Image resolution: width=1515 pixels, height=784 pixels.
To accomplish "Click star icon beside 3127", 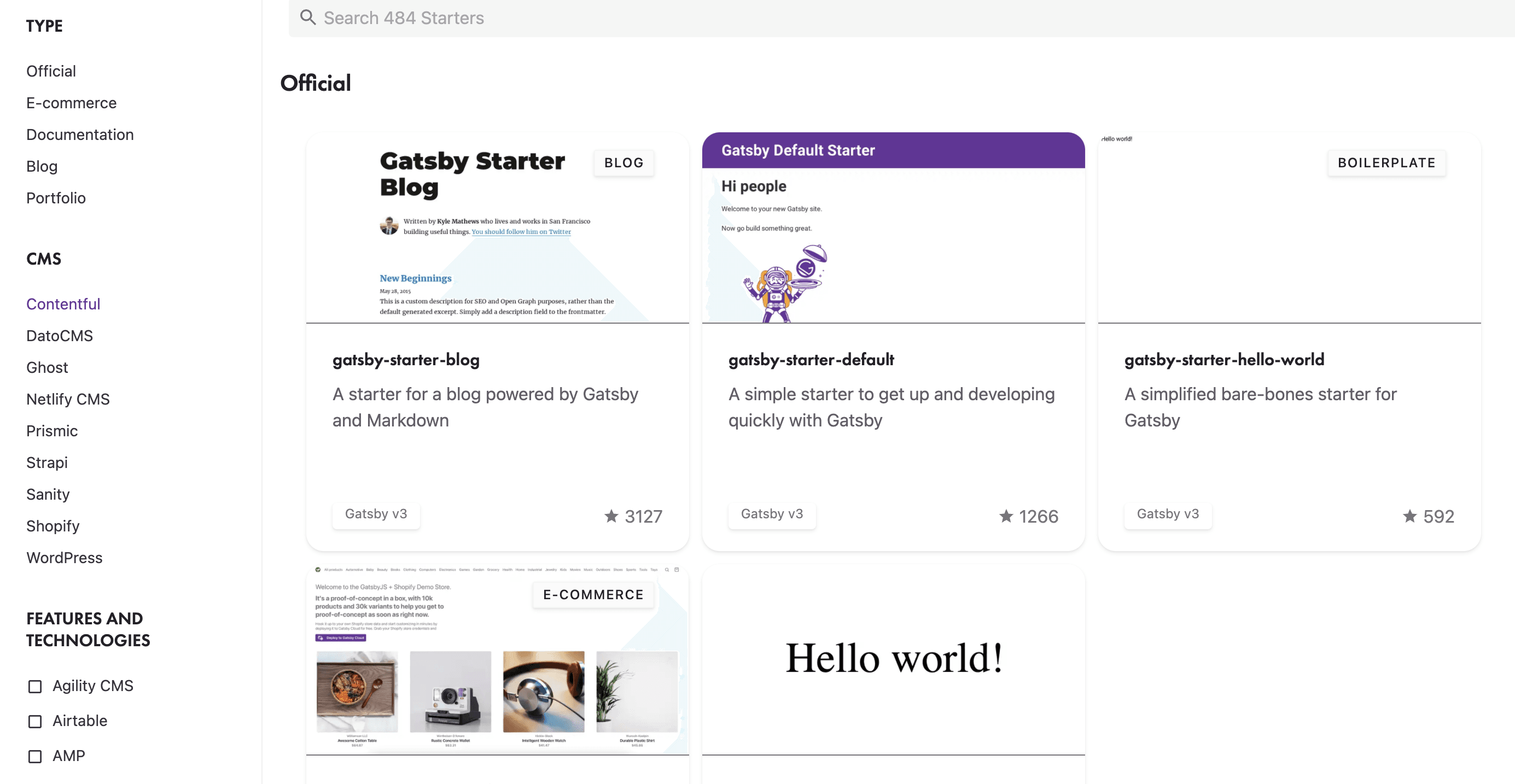I will (x=611, y=516).
